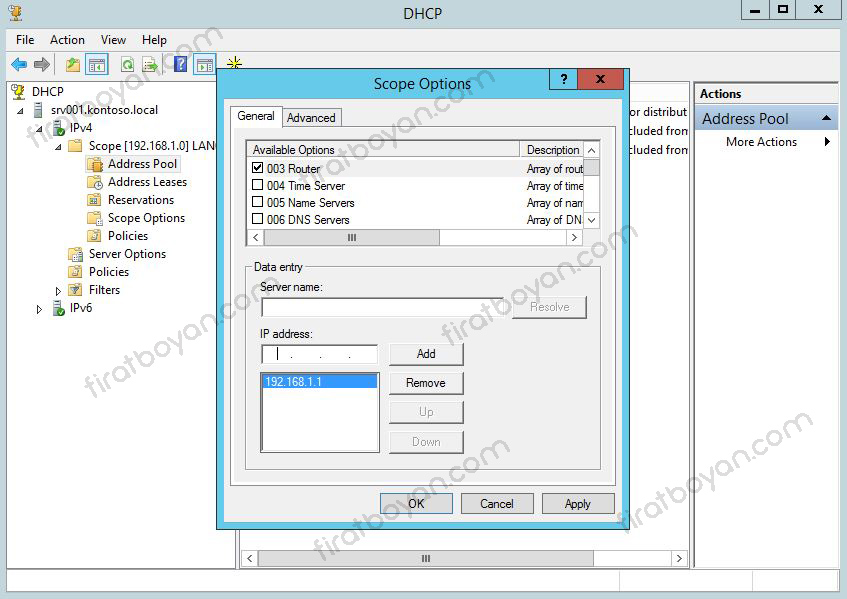
Task: Click the options list scroll up arrow
Action: pyautogui.click(x=591, y=150)
